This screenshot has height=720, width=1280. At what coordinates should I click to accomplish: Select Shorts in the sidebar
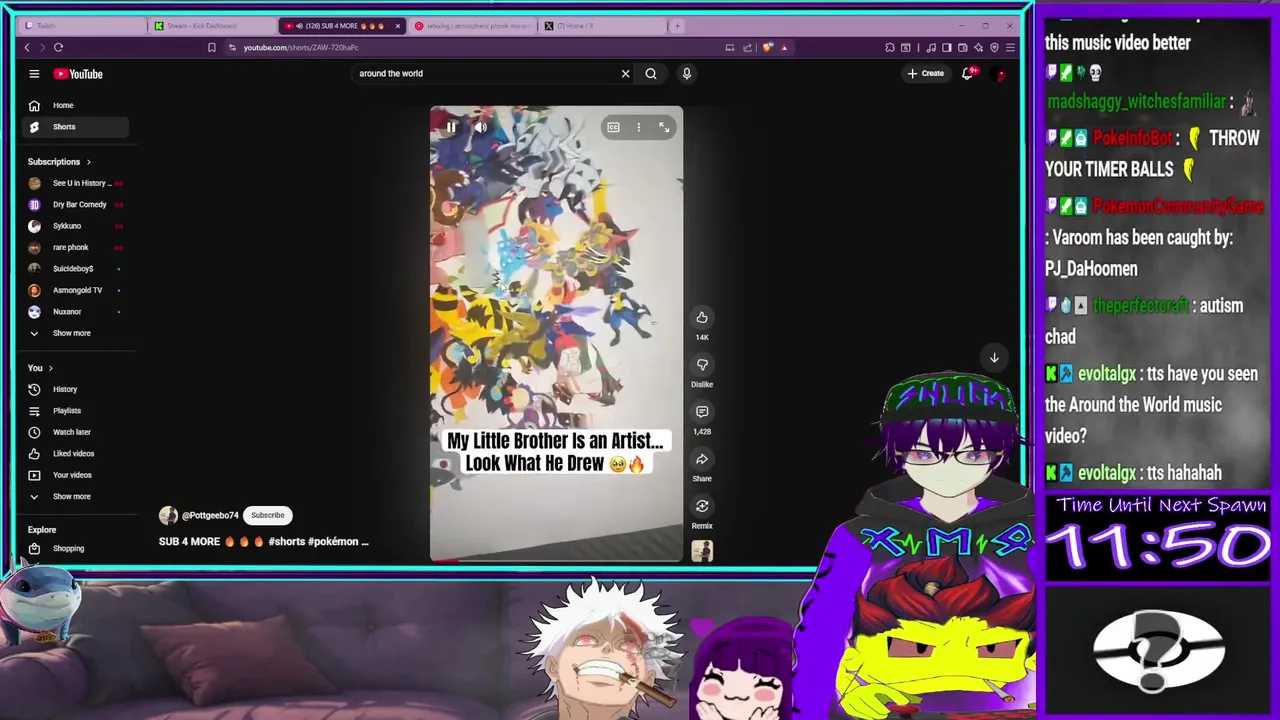75,127
